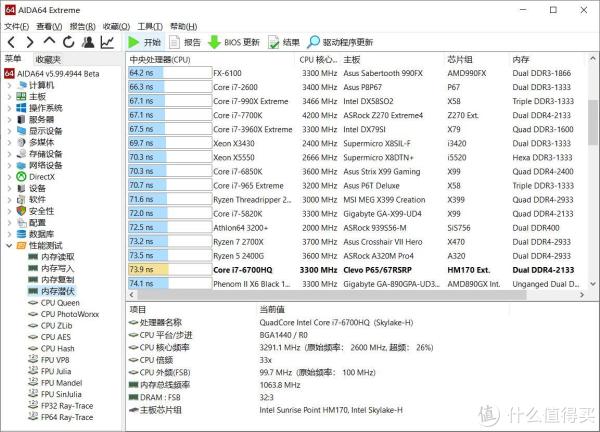
Task: Open 收藏(O) menu
Action: click(116, 26)
